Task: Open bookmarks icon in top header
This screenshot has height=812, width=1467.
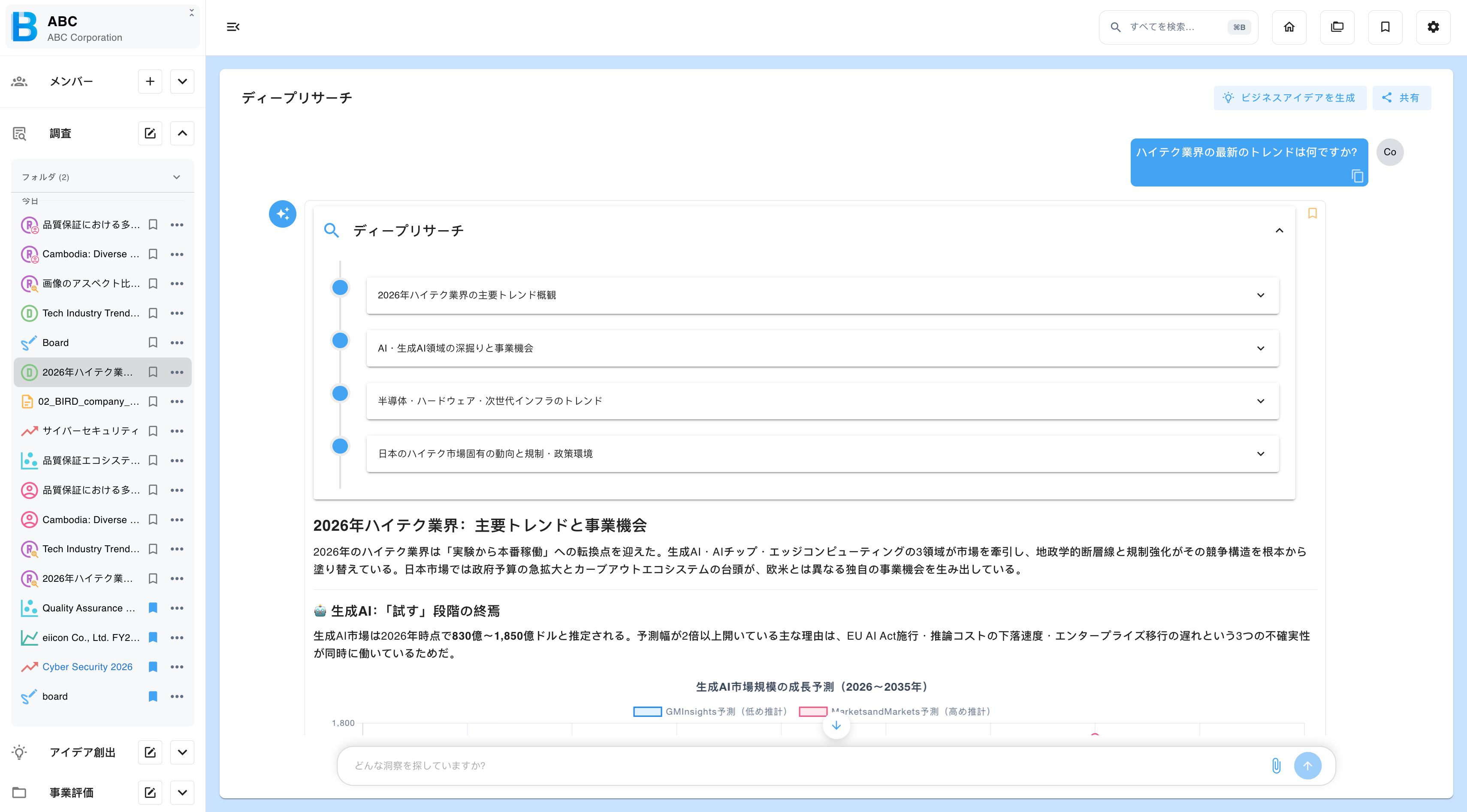Action: (x=1385, y=27)
